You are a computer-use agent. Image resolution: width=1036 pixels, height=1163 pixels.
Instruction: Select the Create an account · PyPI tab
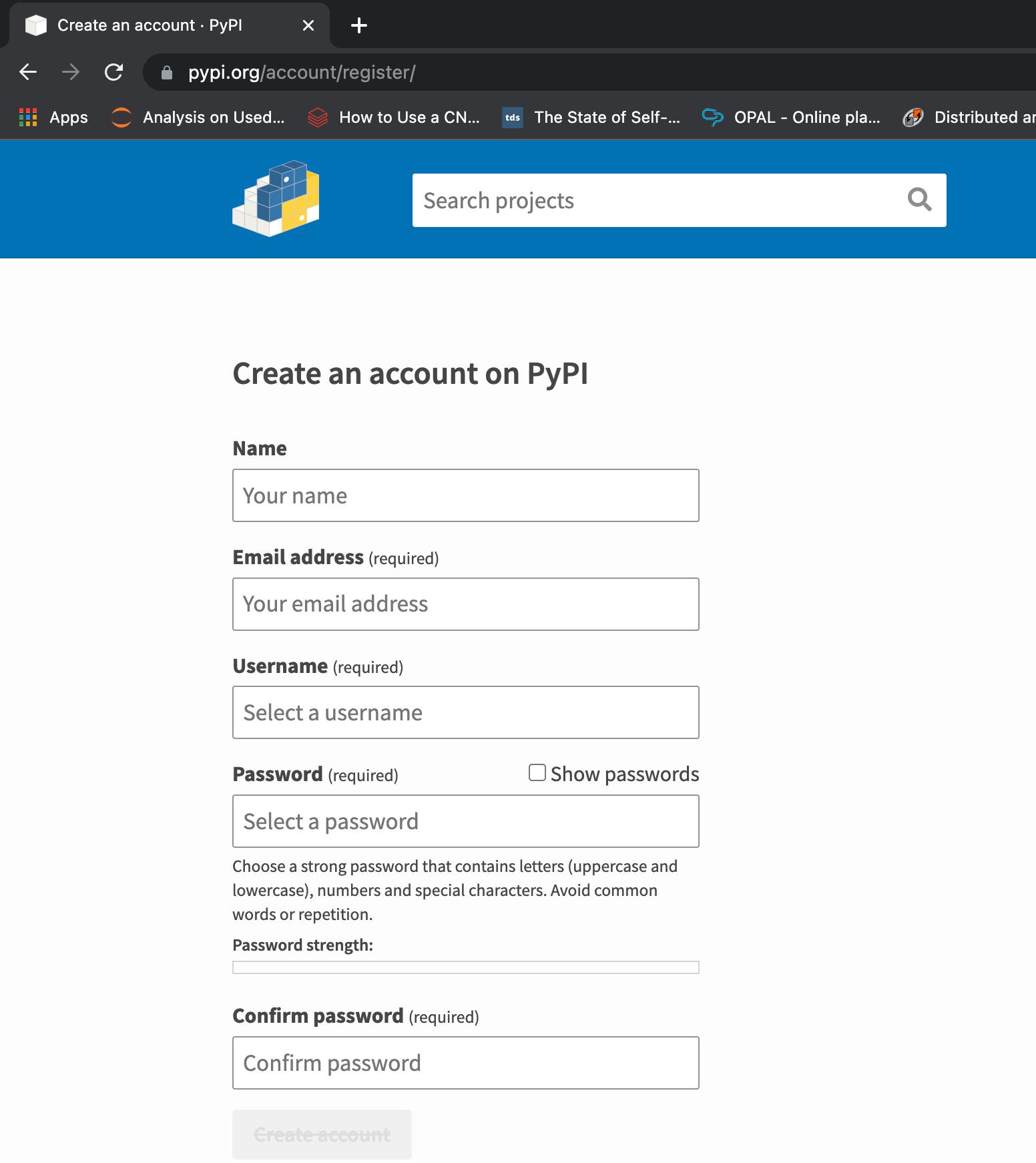[150, 25]
